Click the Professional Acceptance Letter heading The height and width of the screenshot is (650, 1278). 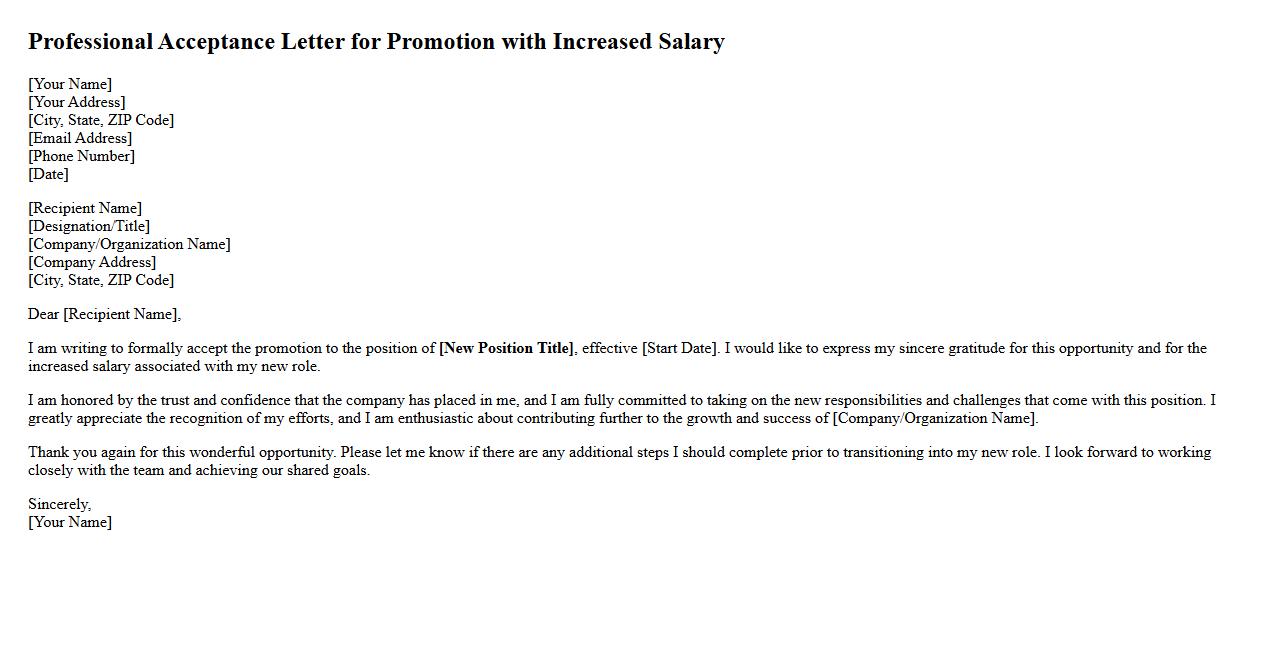pyautogui.click(x=376, y=42)
